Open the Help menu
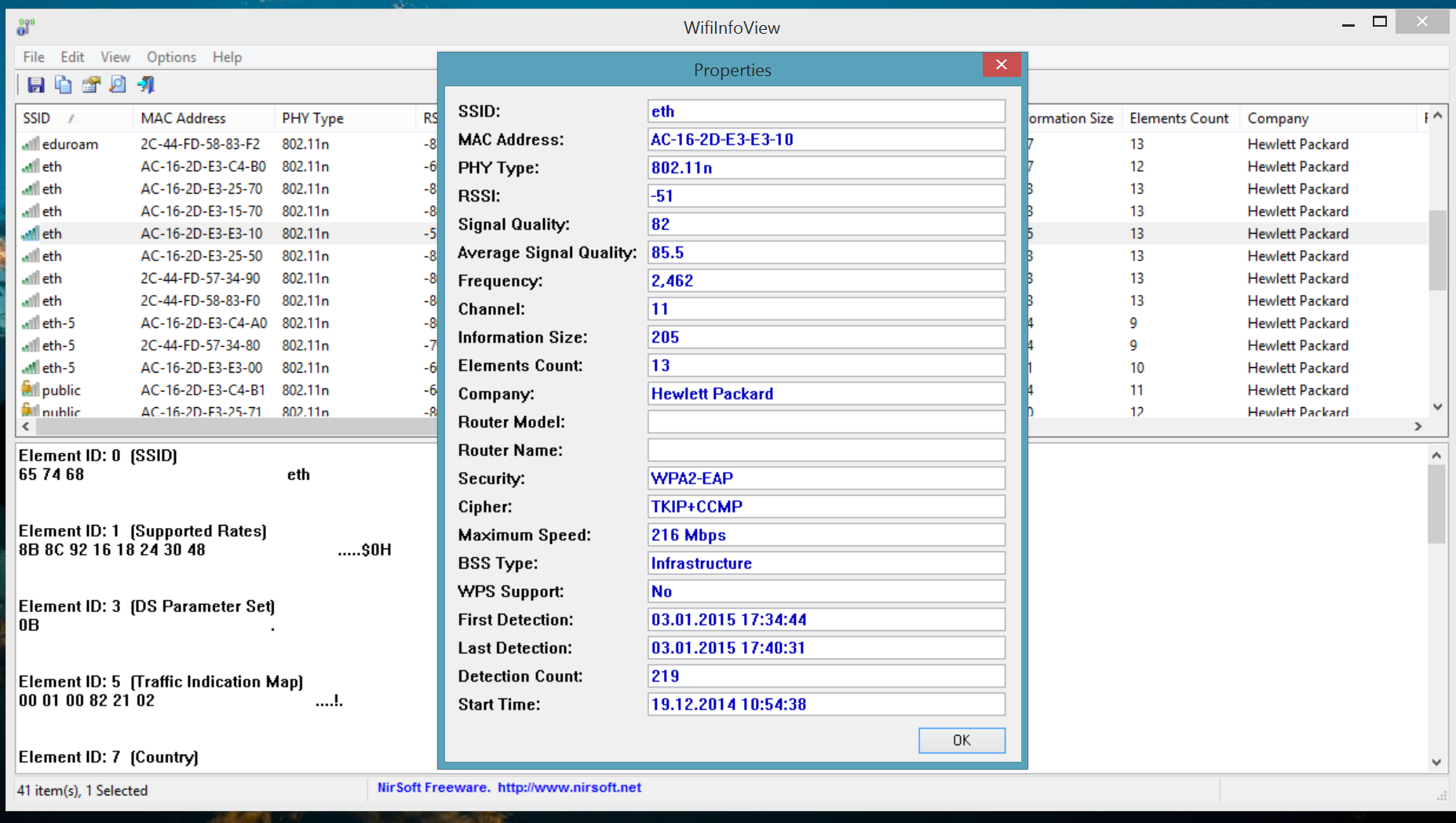 coord(227,57)
